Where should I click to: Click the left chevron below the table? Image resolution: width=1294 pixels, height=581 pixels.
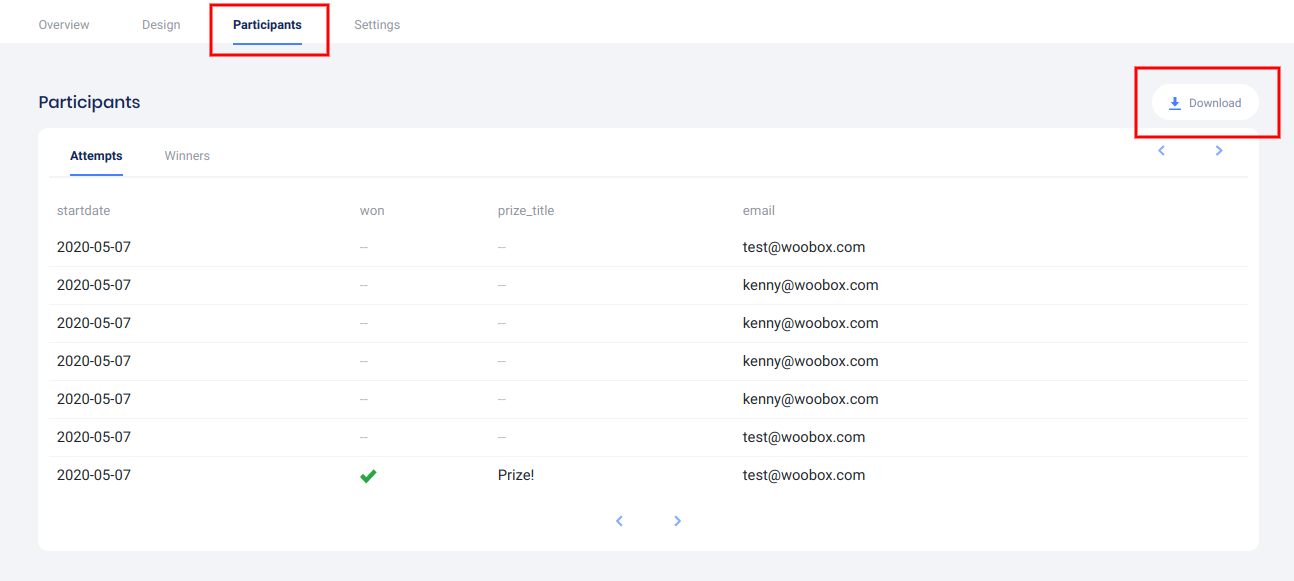tap(619, 521)
